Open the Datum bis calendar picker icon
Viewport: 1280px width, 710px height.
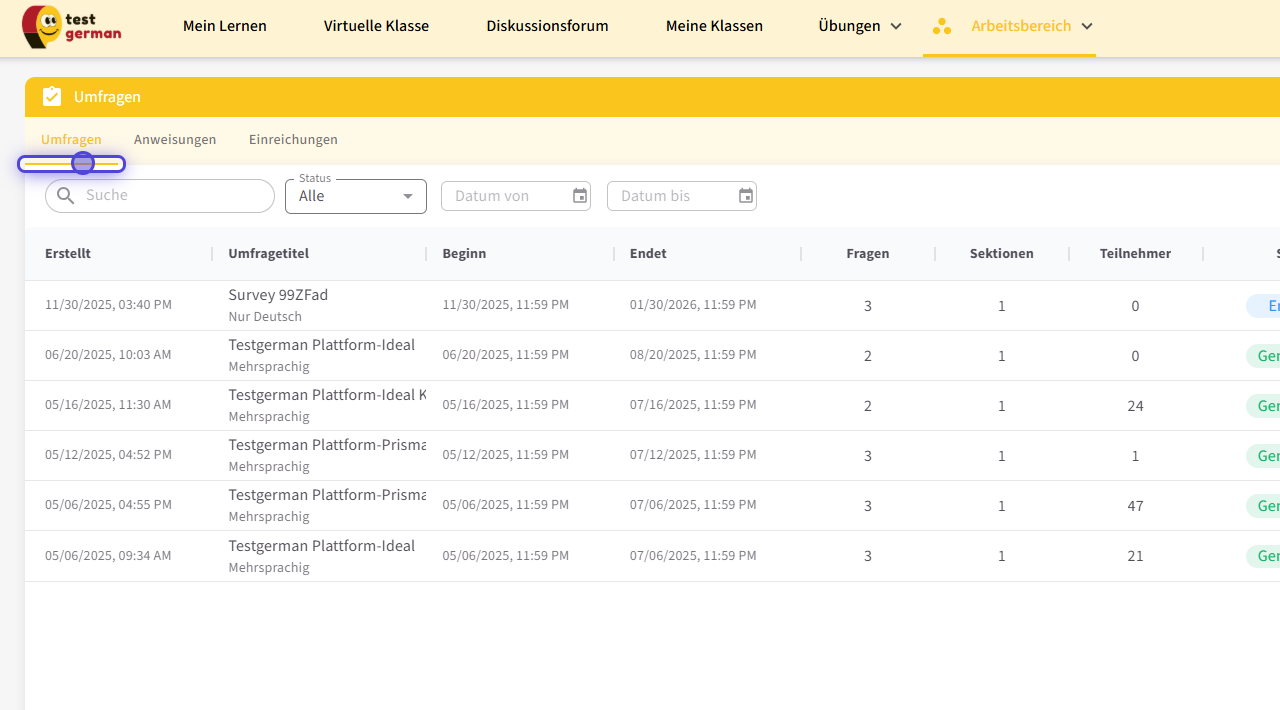coord(746,196)
